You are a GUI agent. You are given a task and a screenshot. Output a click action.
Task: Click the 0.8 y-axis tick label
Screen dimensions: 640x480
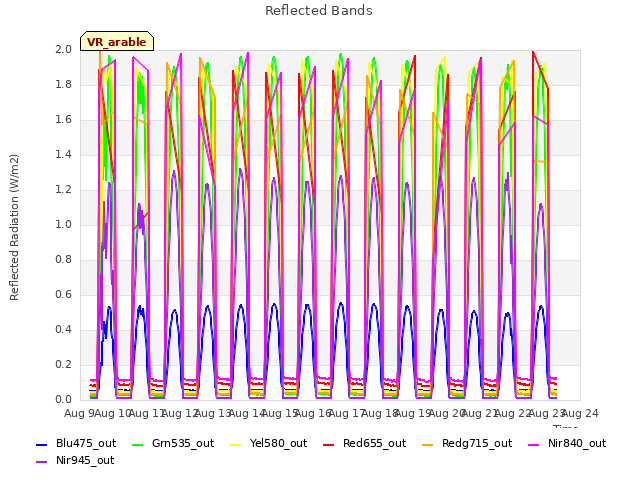[x=63, y=260]
